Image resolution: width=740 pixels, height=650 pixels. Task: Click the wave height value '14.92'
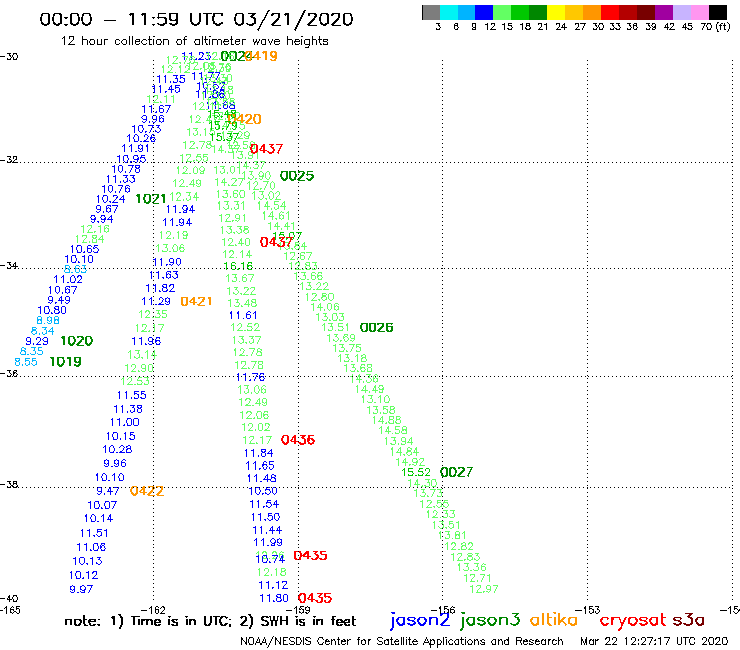pos(410,462)
